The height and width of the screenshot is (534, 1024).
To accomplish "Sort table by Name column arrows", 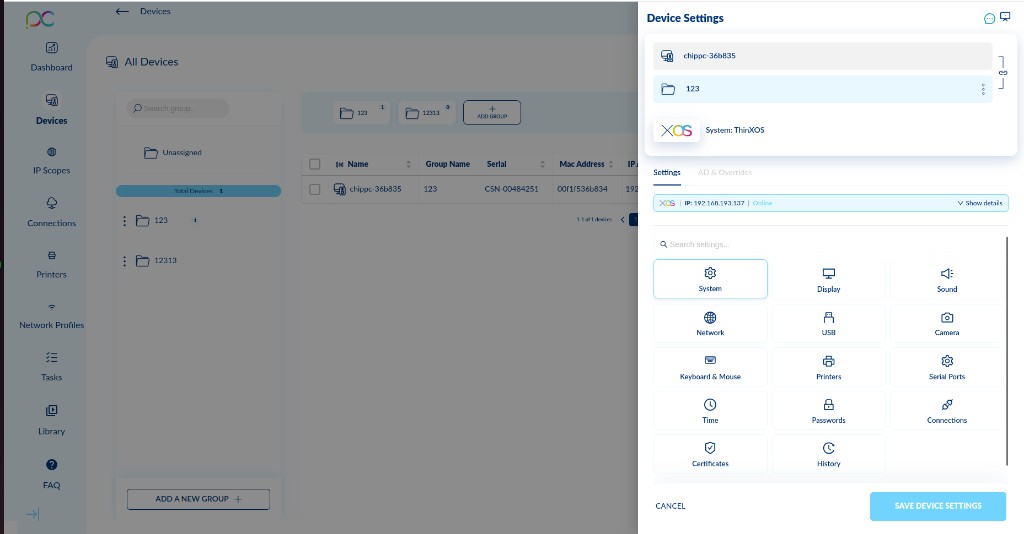I will coord(409,164).
